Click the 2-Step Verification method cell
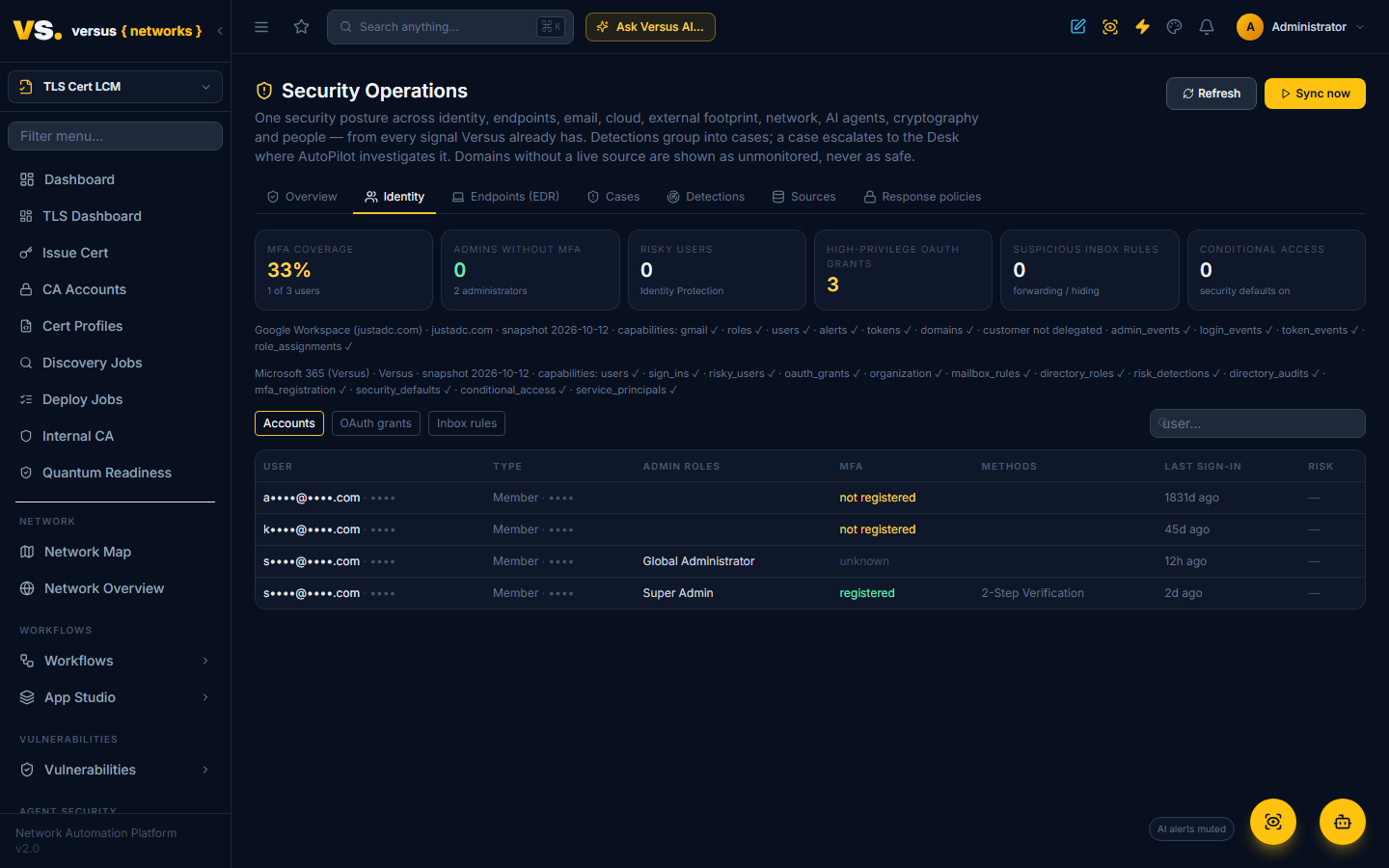The width and height of the screenshot is (1389, 868). point(1032,593)
